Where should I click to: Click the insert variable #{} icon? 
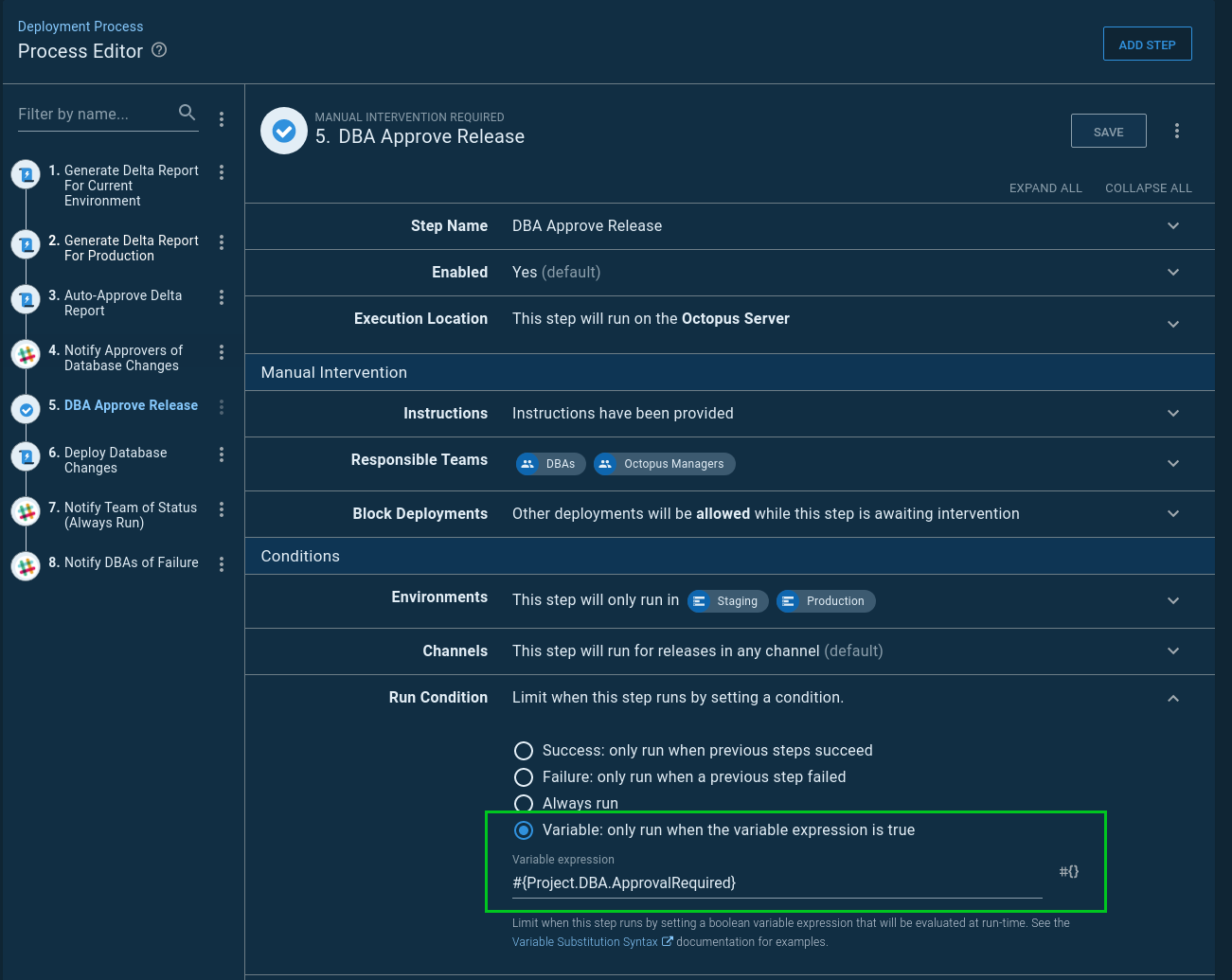[x=1068, y=871]
